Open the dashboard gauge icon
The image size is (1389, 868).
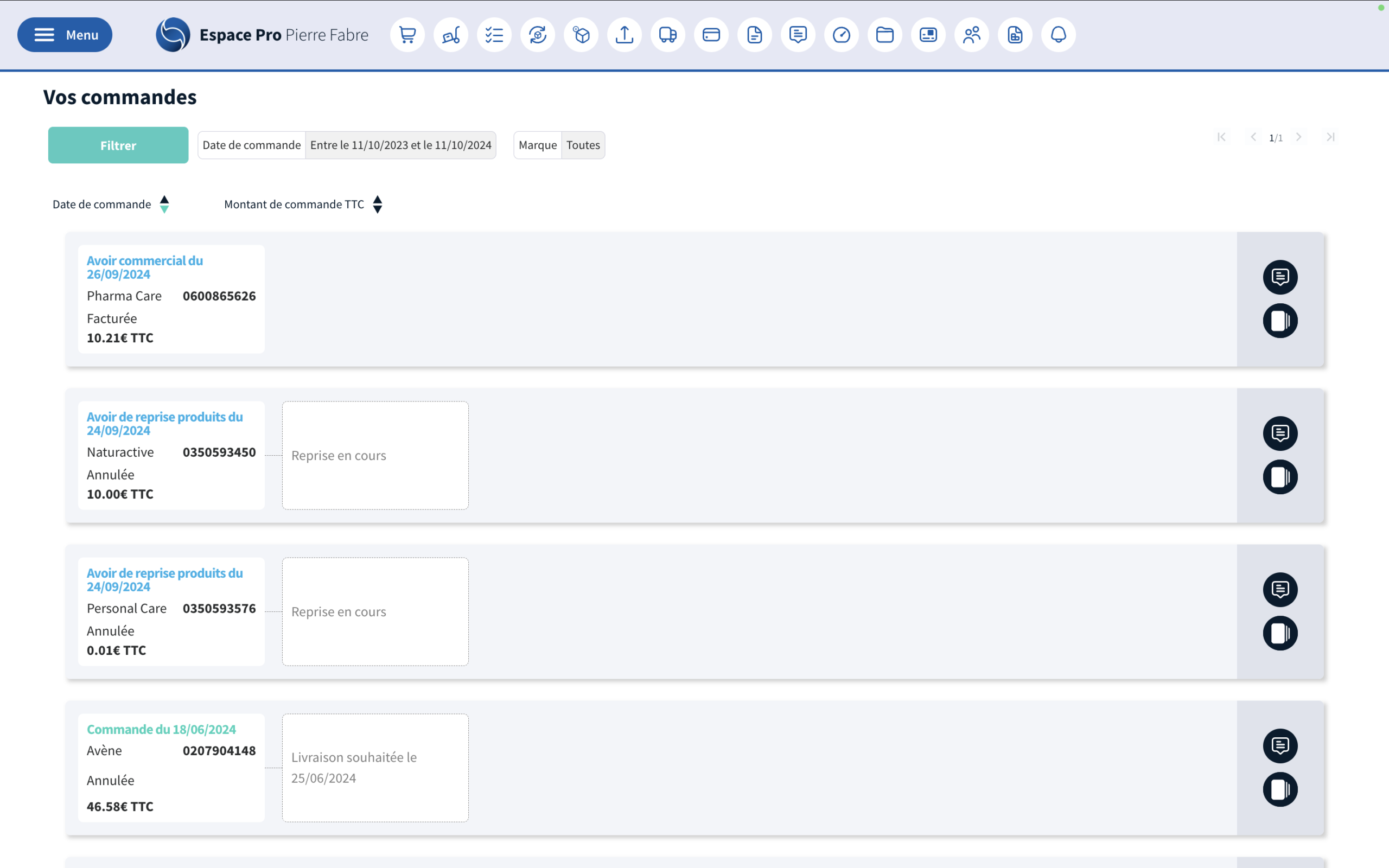click(x=842, y=35)
